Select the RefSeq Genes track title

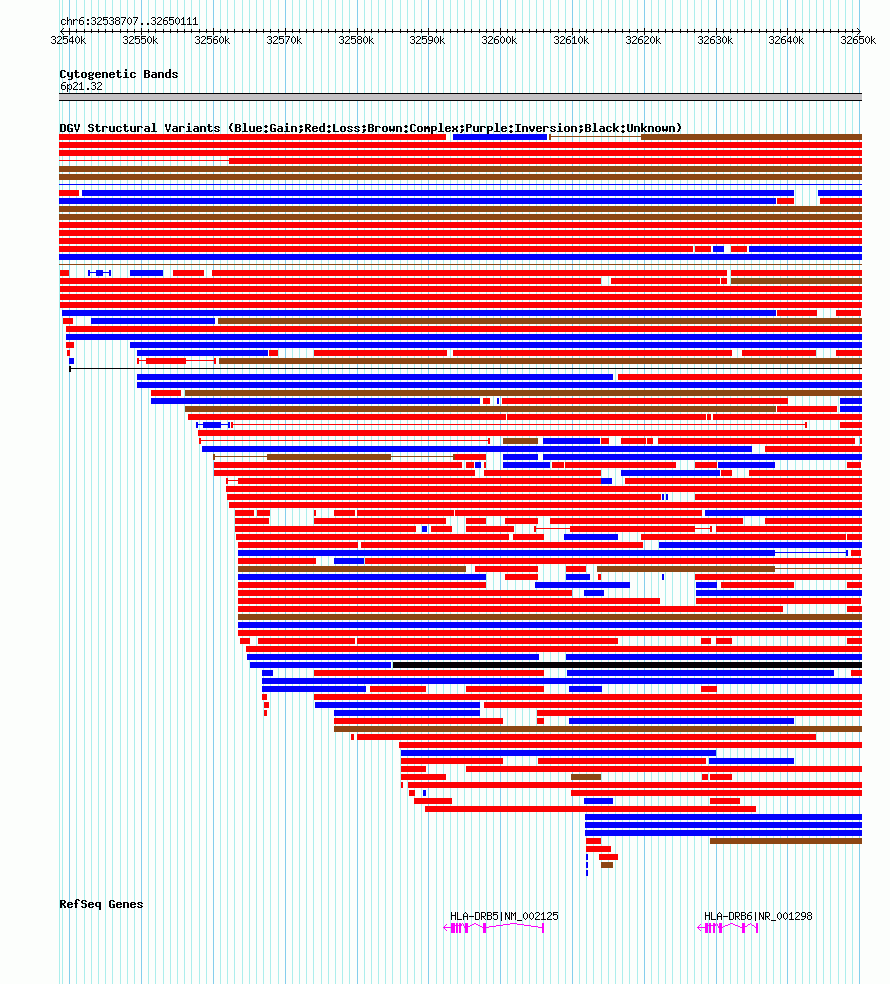click(101, 904)
